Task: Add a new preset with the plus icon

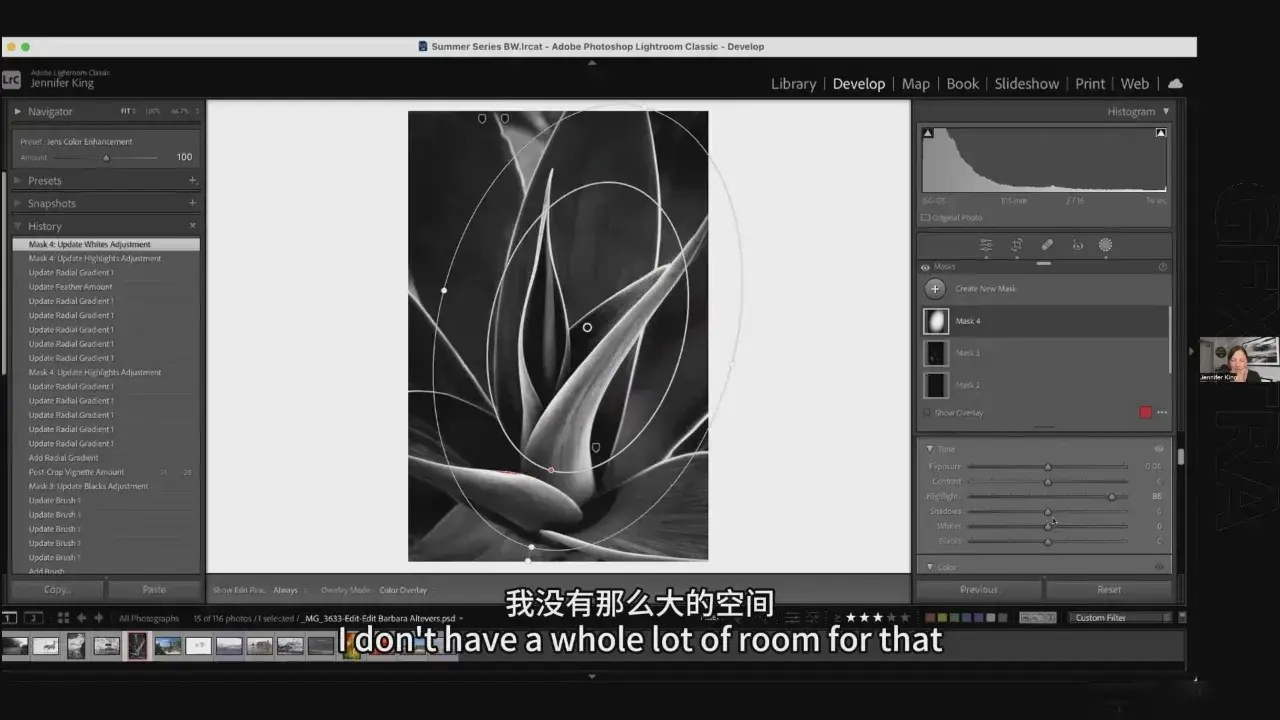Action: (x=192, y=181)
